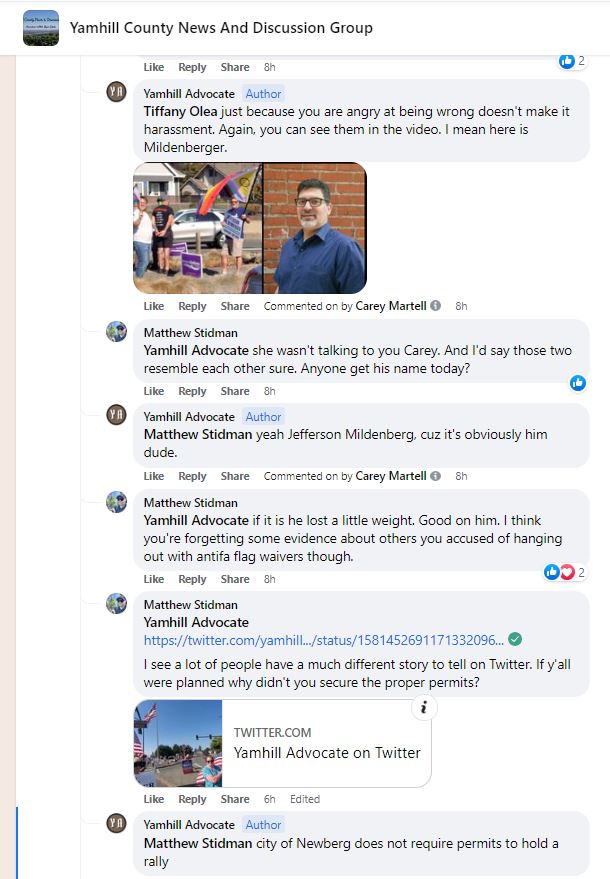This screenshot has width=610, height=879.
Task: Like the Mildenberger photo comment
Action: (154, 306)
